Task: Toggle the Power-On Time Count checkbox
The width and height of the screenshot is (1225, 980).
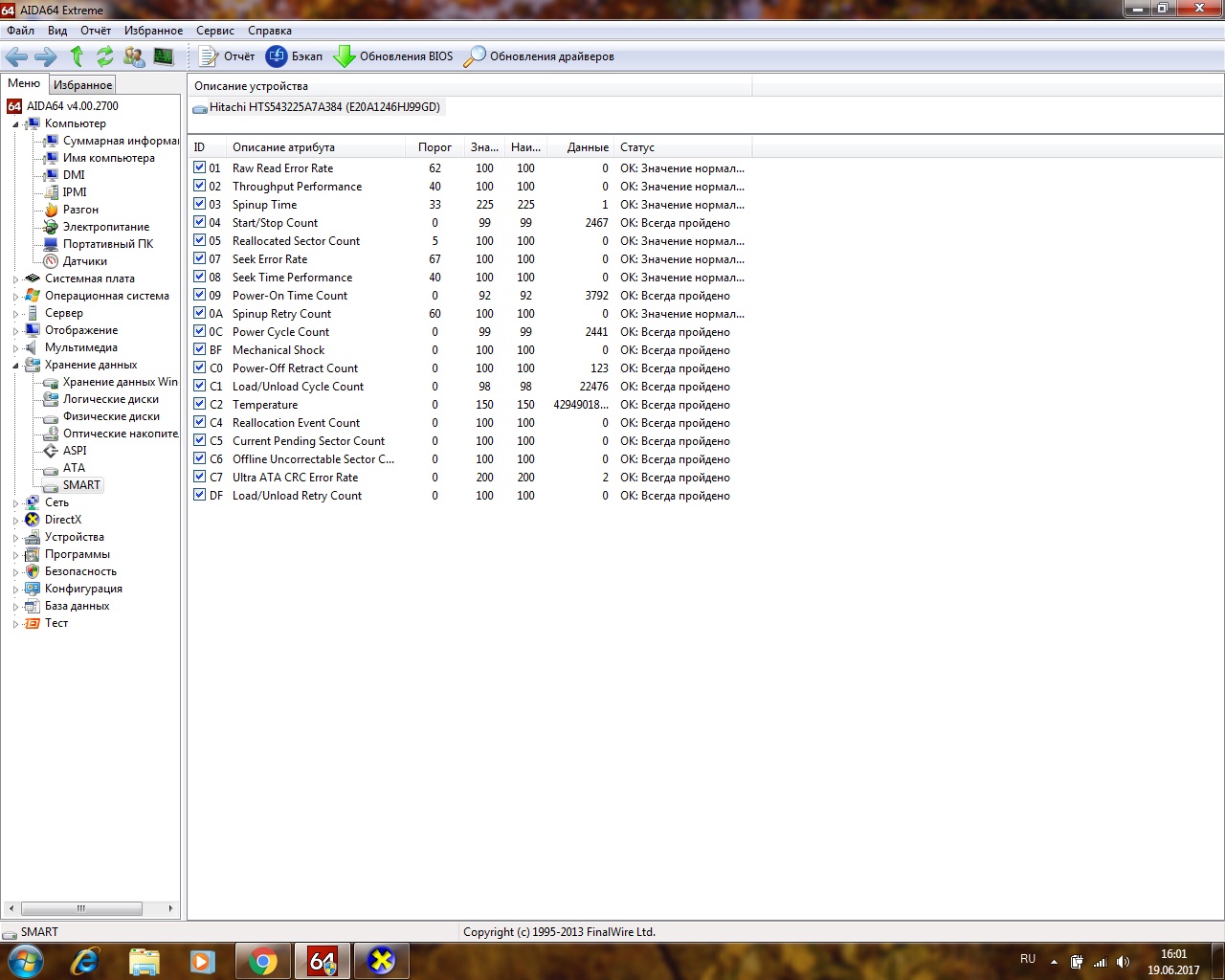Action: point(199,295)
